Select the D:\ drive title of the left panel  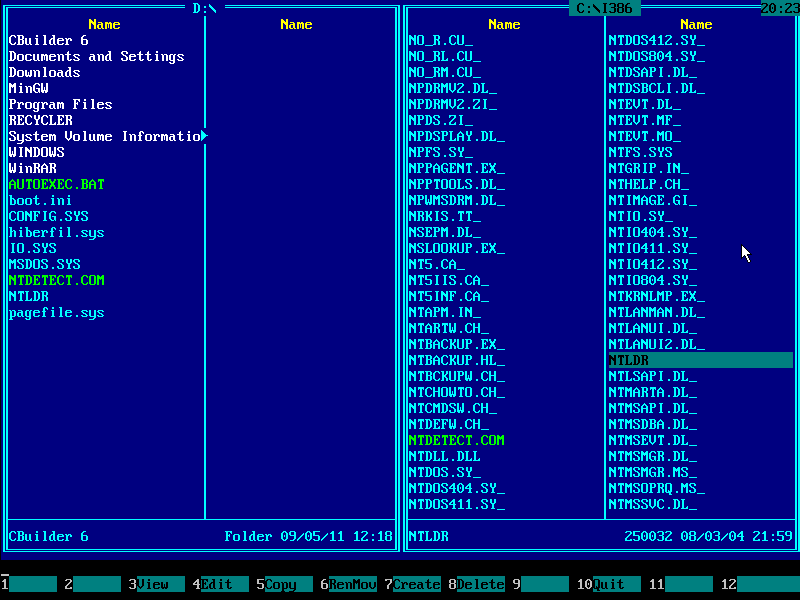[x=204, y=8]
